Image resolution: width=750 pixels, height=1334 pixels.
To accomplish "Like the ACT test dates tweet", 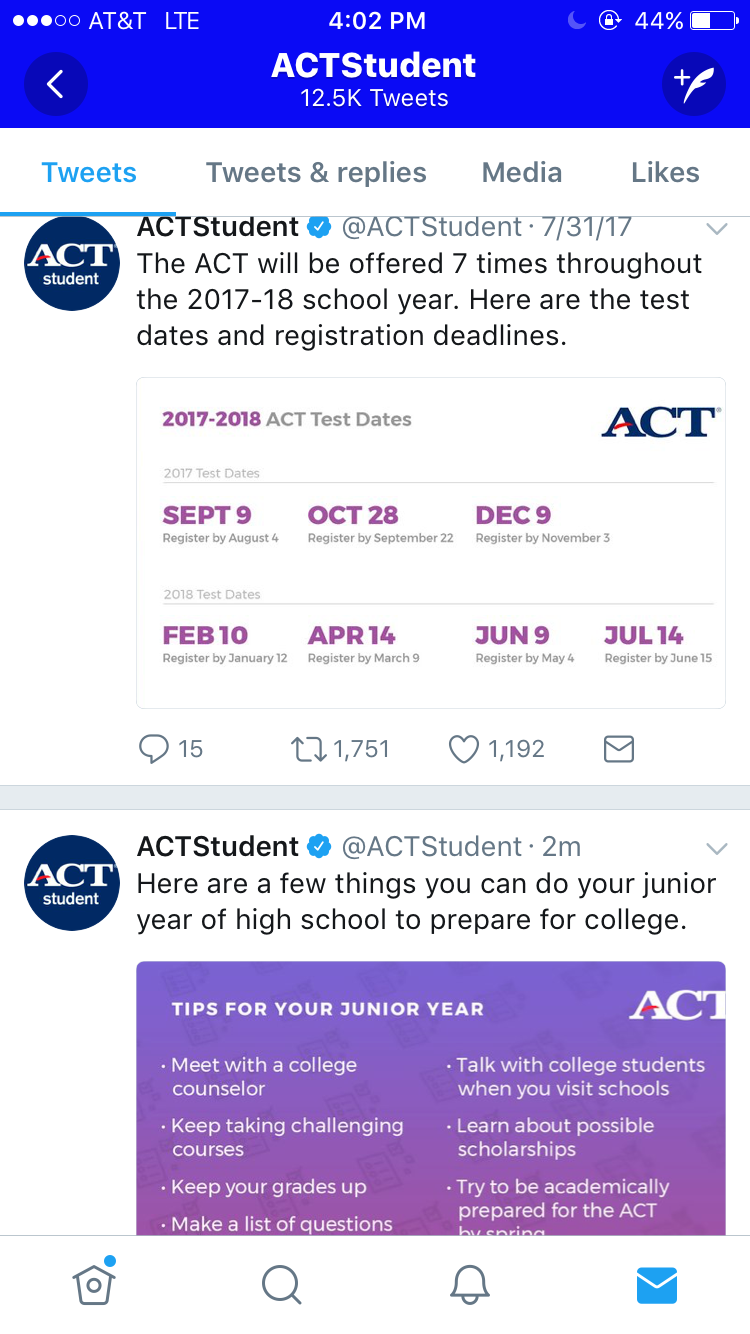I will (x=464, y=749).
